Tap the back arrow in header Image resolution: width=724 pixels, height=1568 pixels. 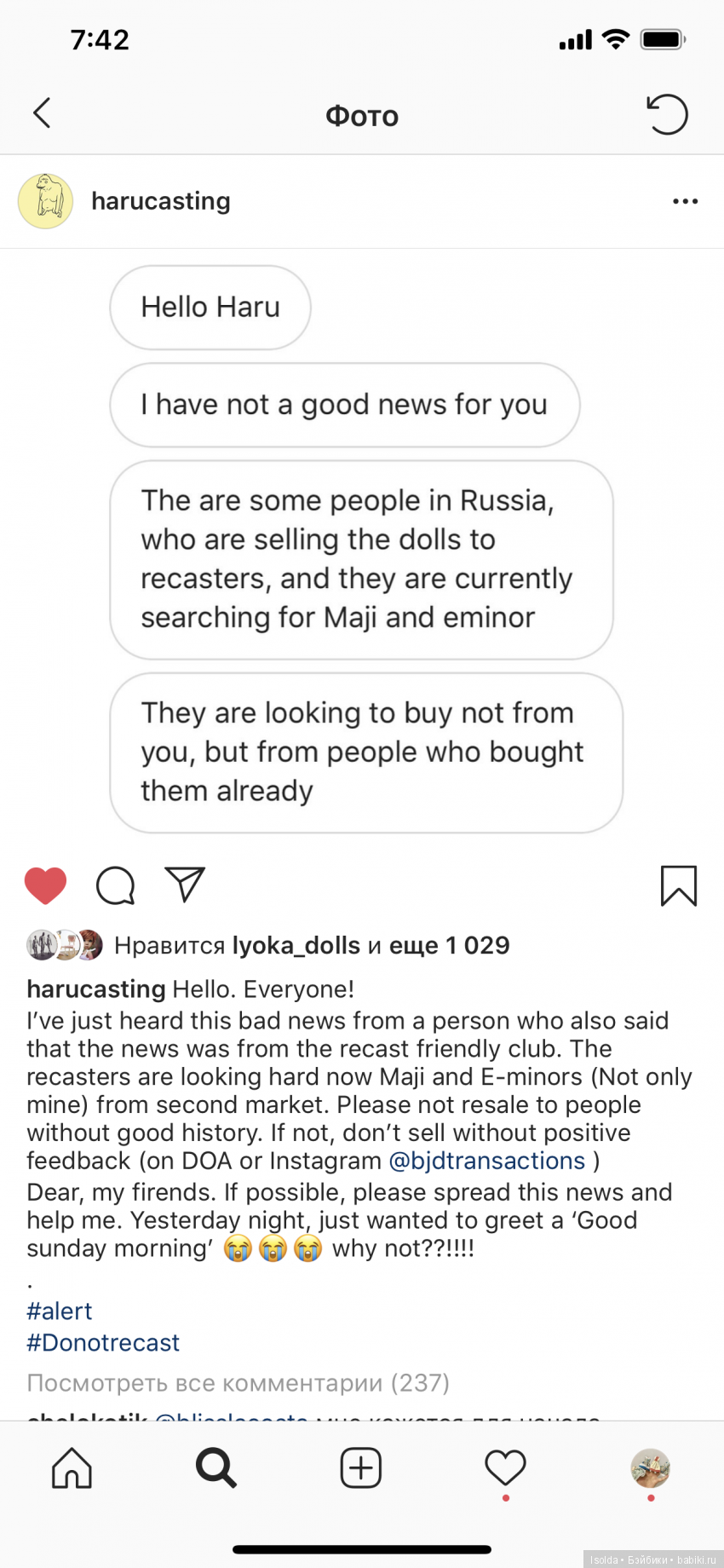tap(42, 113)
